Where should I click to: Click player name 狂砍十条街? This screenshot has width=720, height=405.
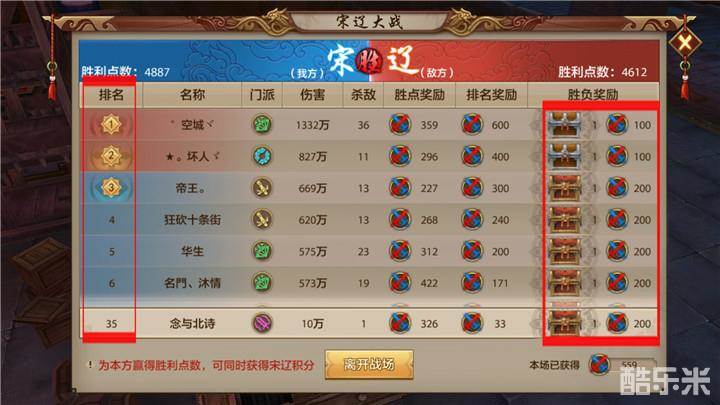pyautogui.click(x=192, y=219)
